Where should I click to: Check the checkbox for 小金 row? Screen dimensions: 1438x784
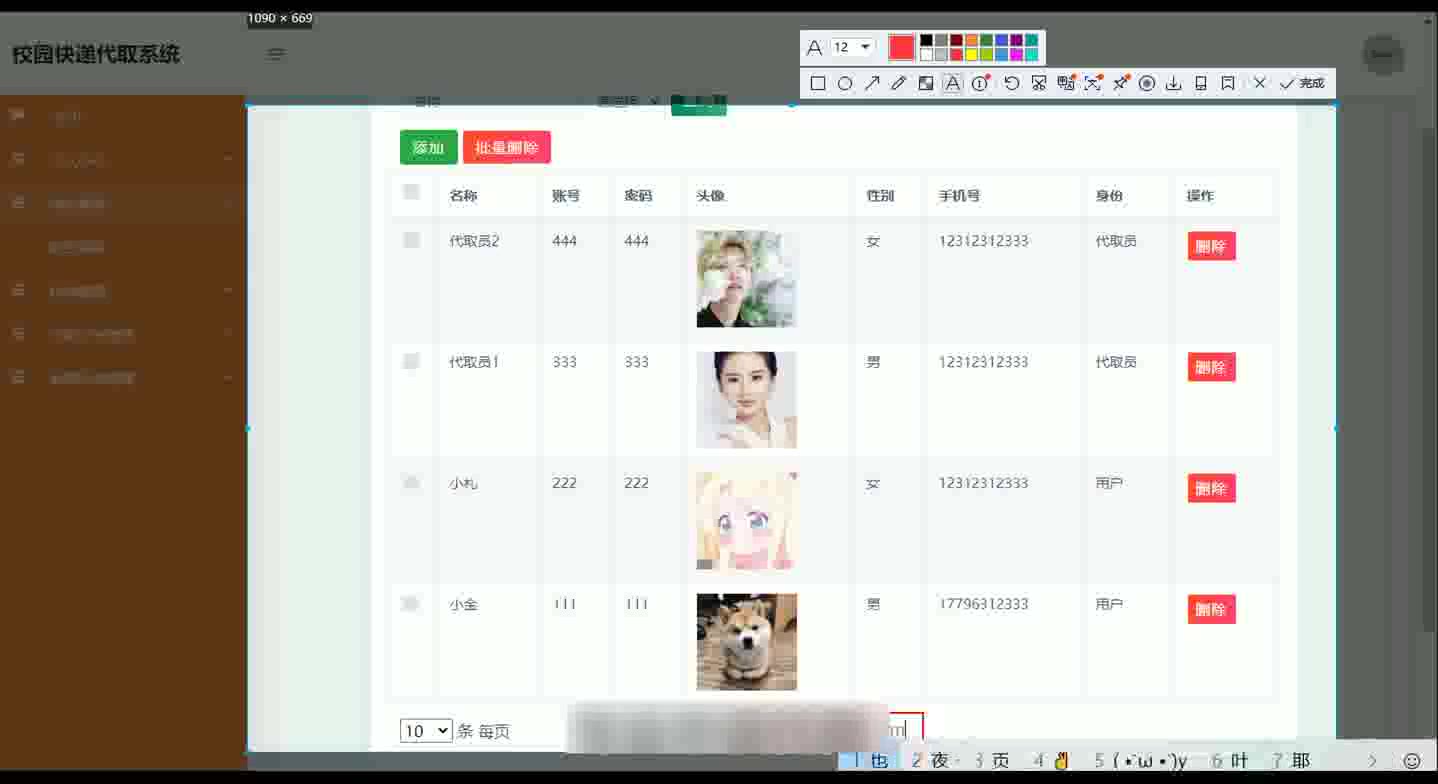[411, 603]
